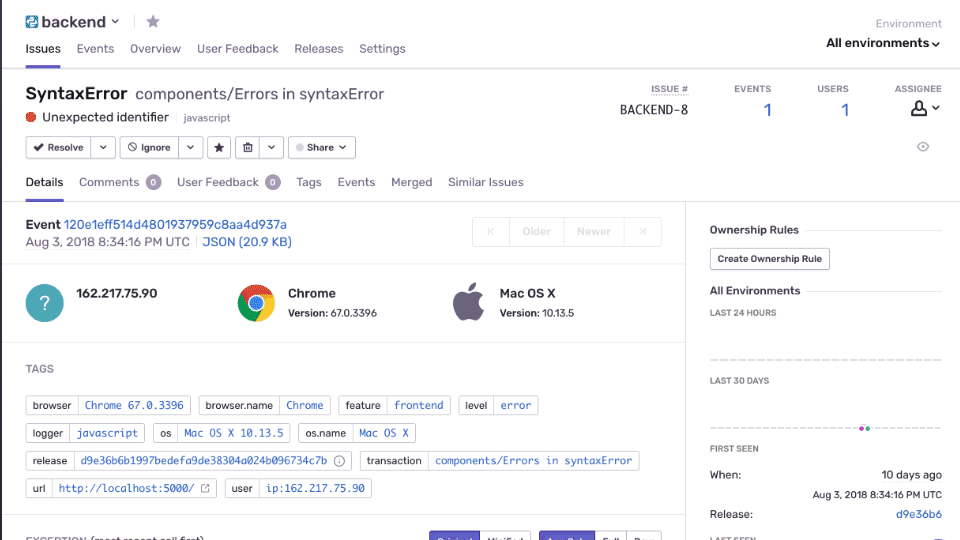
Task: Open the assignee dropdown
Action: click(x=924, y=108)
